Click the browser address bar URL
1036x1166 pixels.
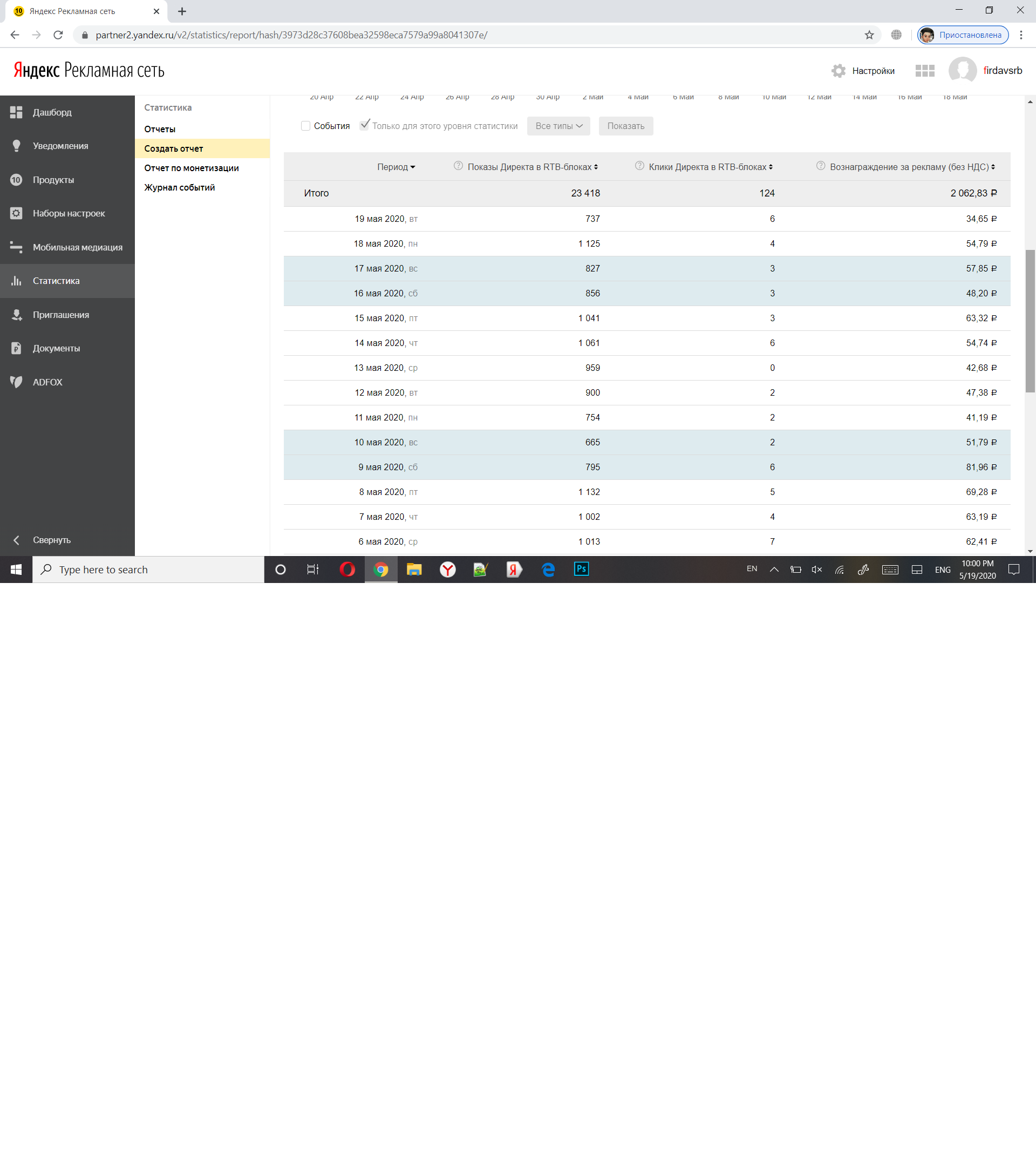(x=291, y=36)
